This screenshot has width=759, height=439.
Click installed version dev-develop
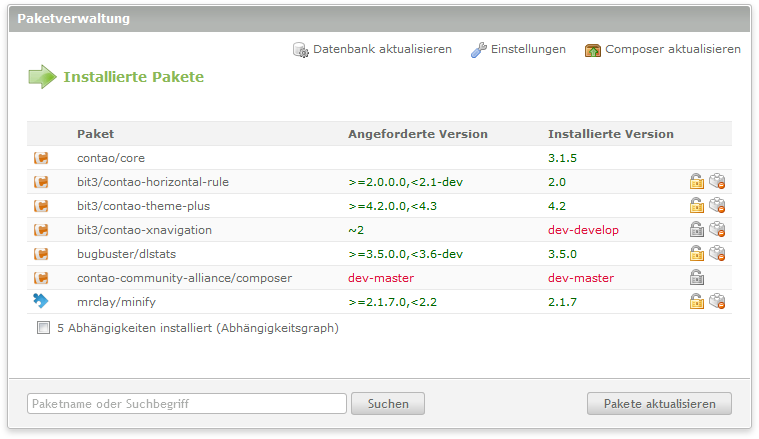583,230
